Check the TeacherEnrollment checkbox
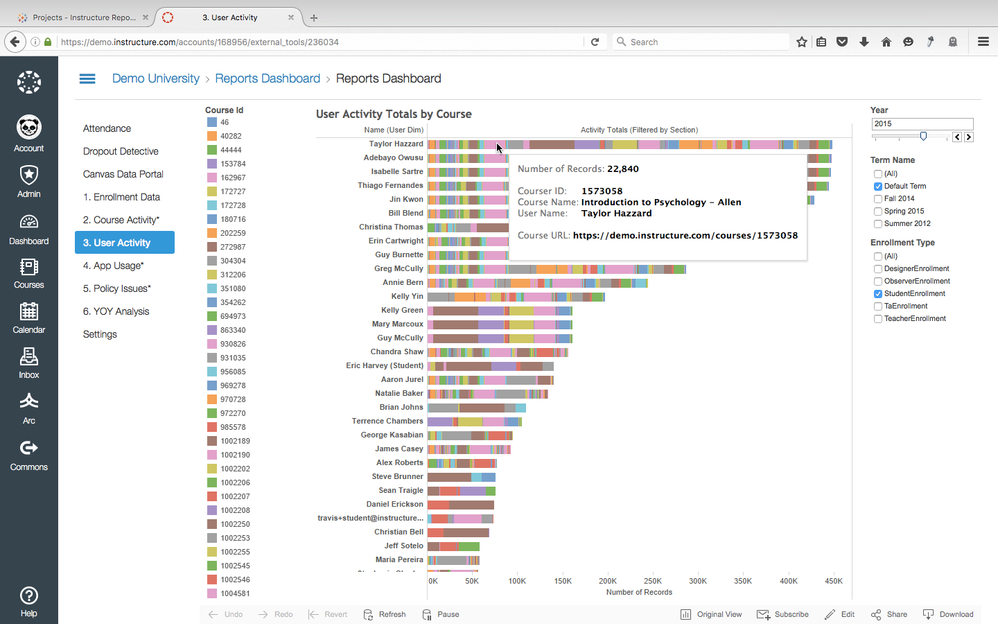The height and width of the screenshot is (624, 998). coord(878,318)
